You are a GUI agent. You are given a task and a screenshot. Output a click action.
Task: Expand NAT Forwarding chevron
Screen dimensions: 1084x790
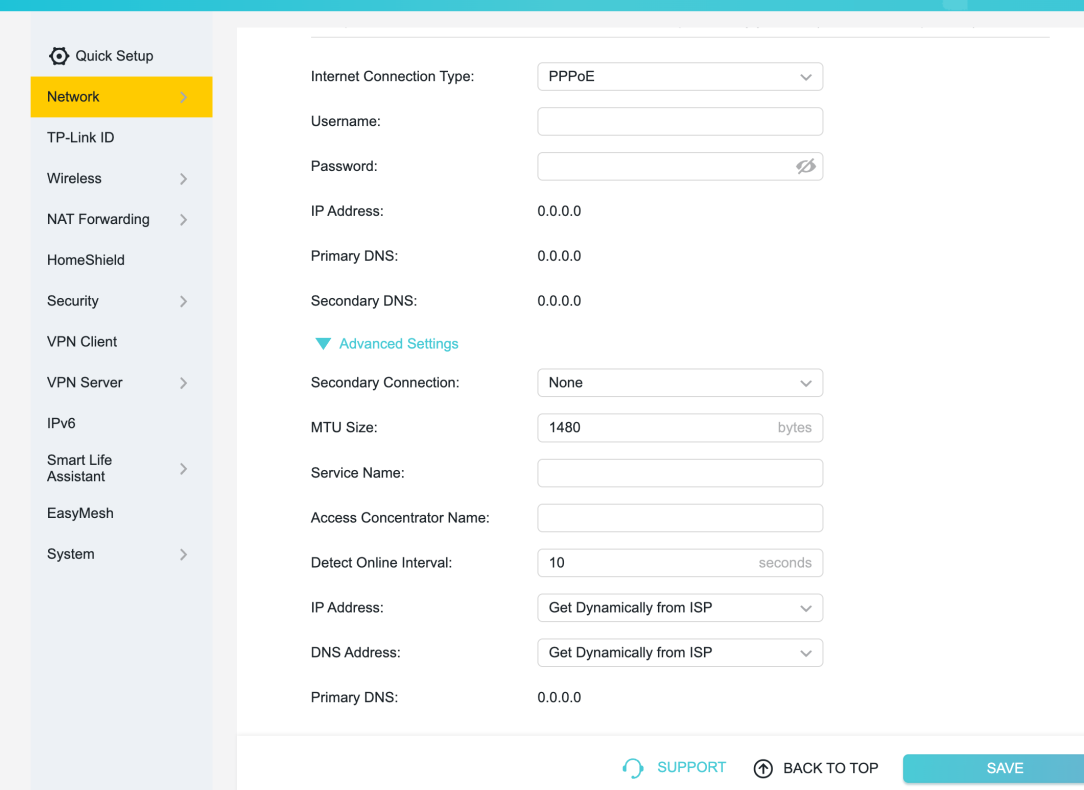coord(183,220)
